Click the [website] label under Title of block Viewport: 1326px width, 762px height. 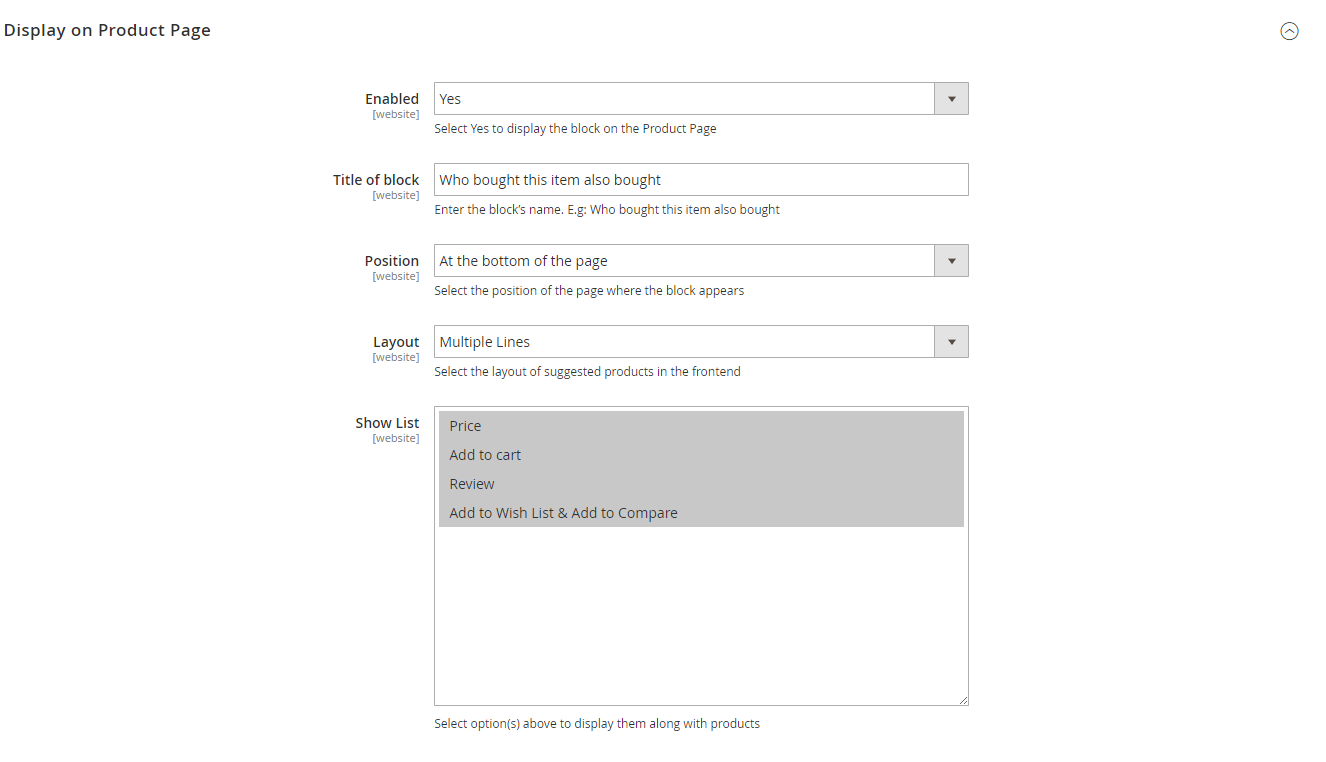(x=396, y=195)
